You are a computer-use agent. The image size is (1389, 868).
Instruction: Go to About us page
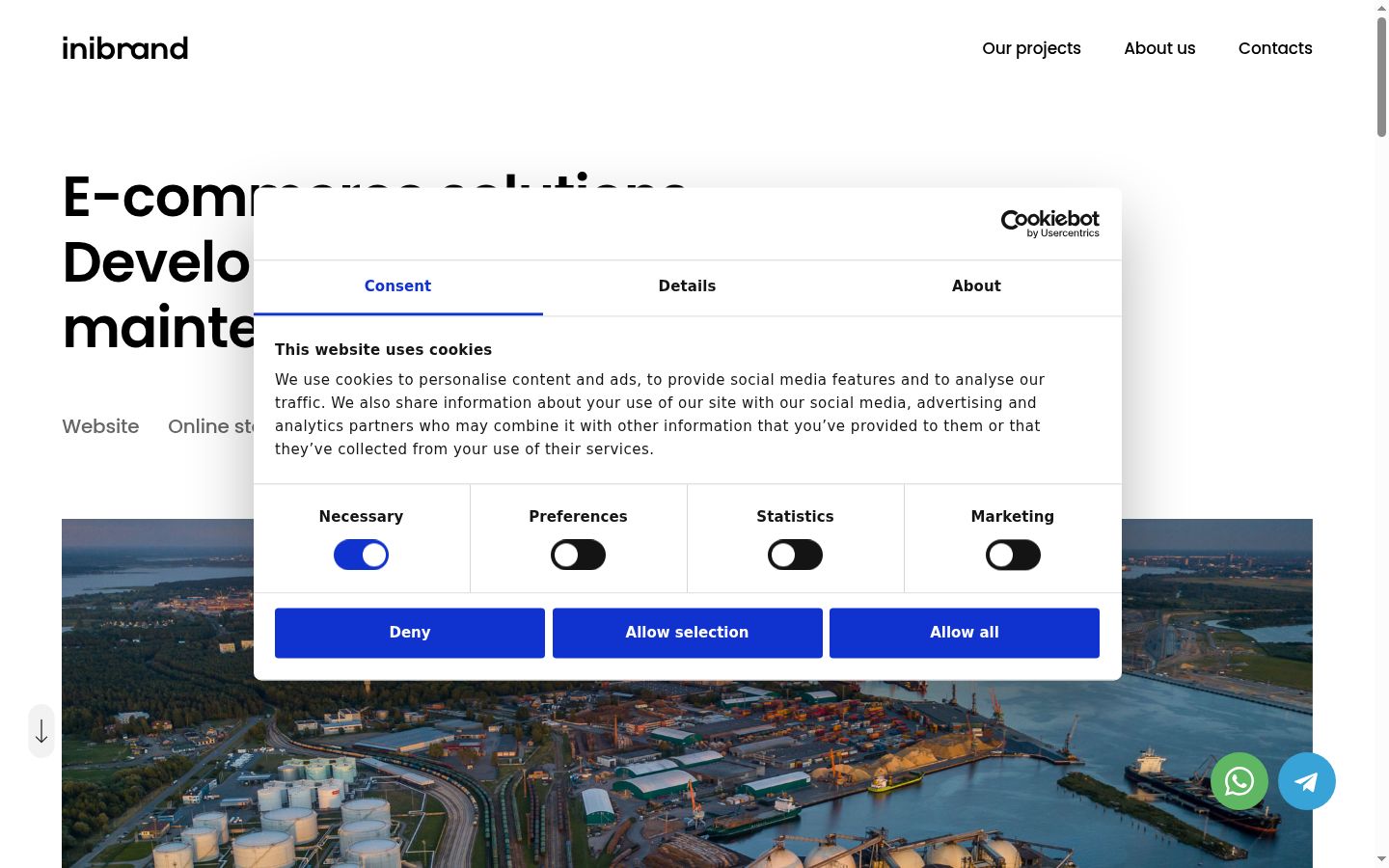[1159, 48]
